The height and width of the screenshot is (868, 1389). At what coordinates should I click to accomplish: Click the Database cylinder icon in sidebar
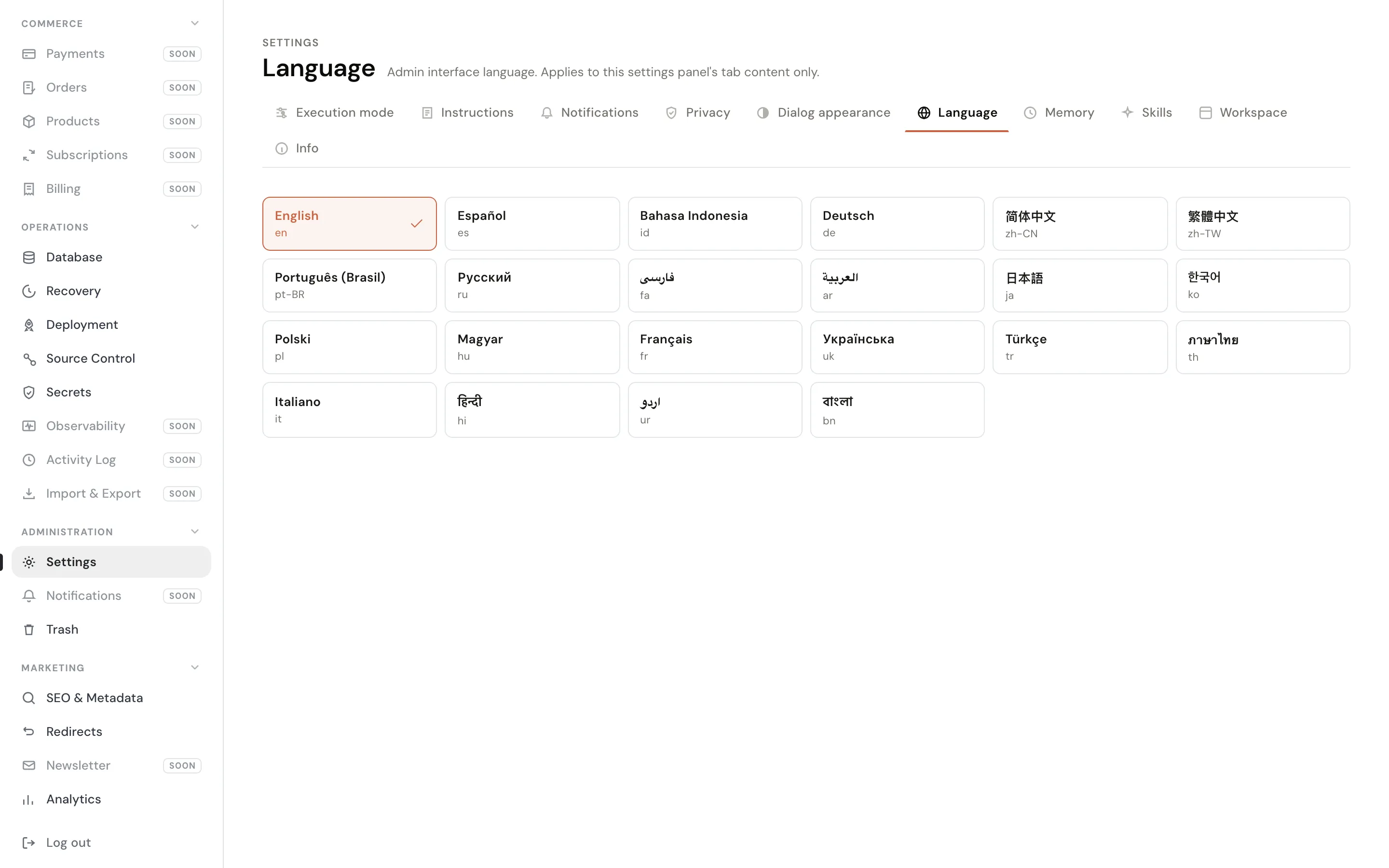click(29, 257)
